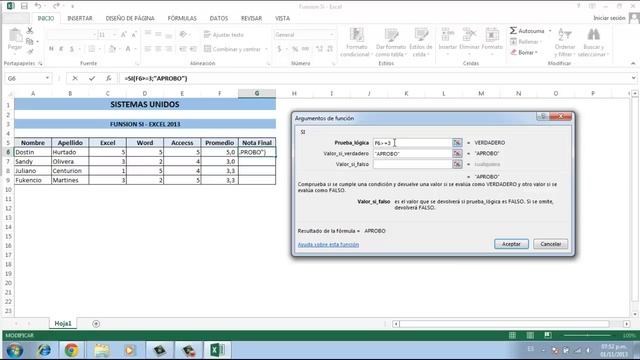Click the Valor_si_falso input field
Image resolution: width=640 pixels, height=360 pixels.
point(412,164)
